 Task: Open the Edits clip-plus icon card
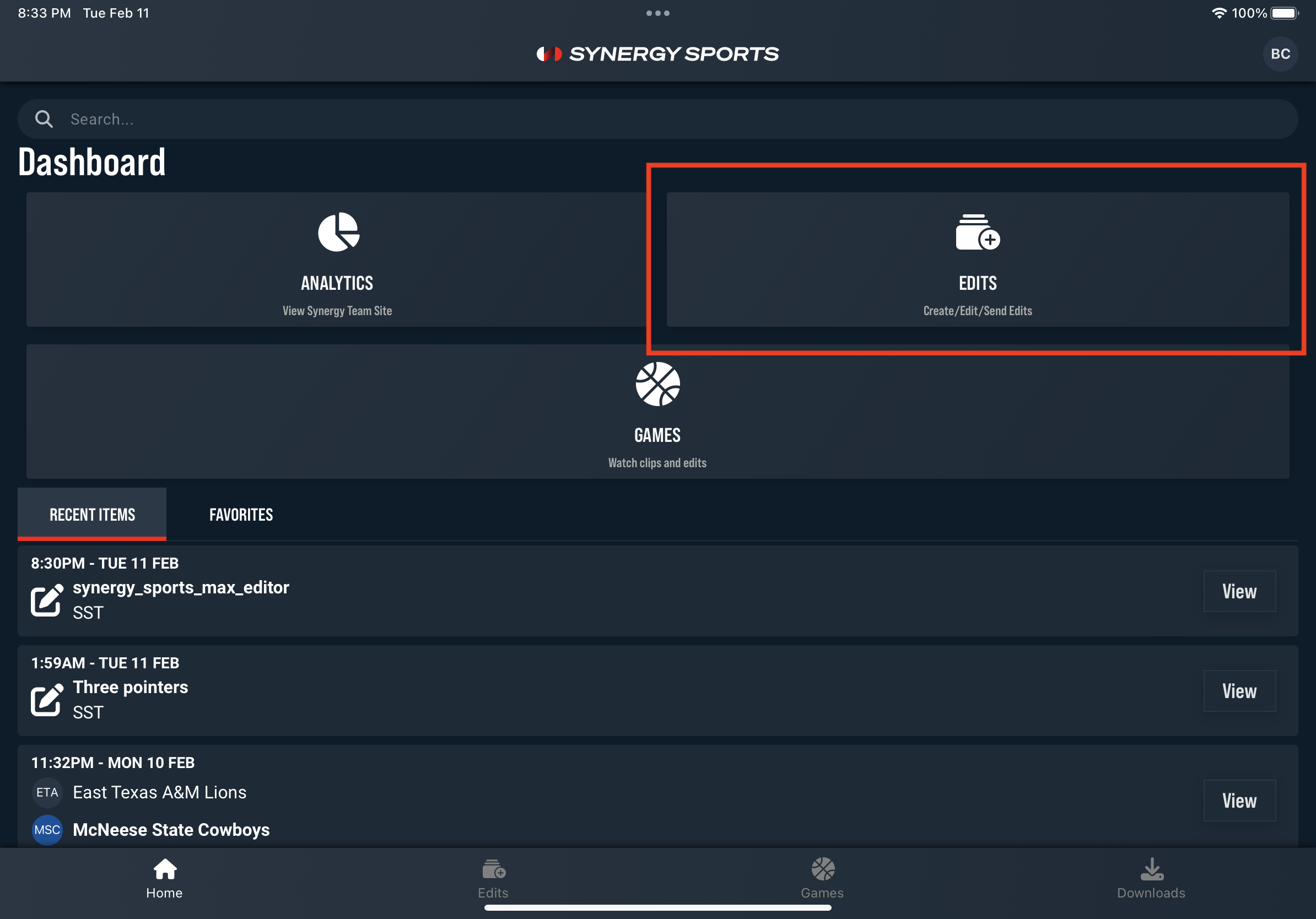click(x=978, y=260)
